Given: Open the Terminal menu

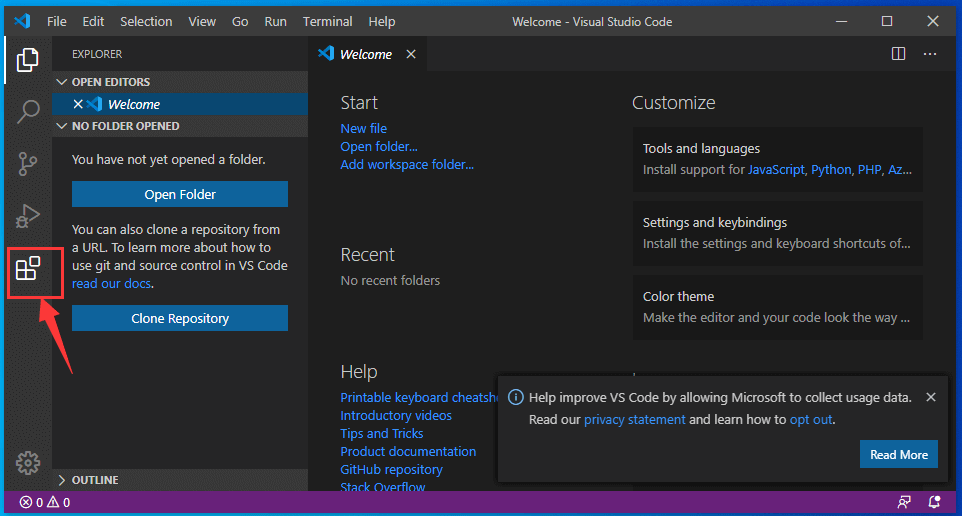Looking at the screenshot, I should [328, 21].
